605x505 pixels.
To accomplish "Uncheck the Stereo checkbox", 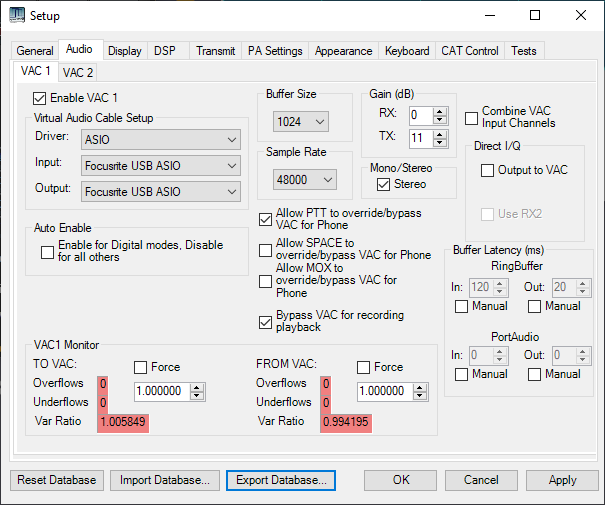I will click(384, 184).
